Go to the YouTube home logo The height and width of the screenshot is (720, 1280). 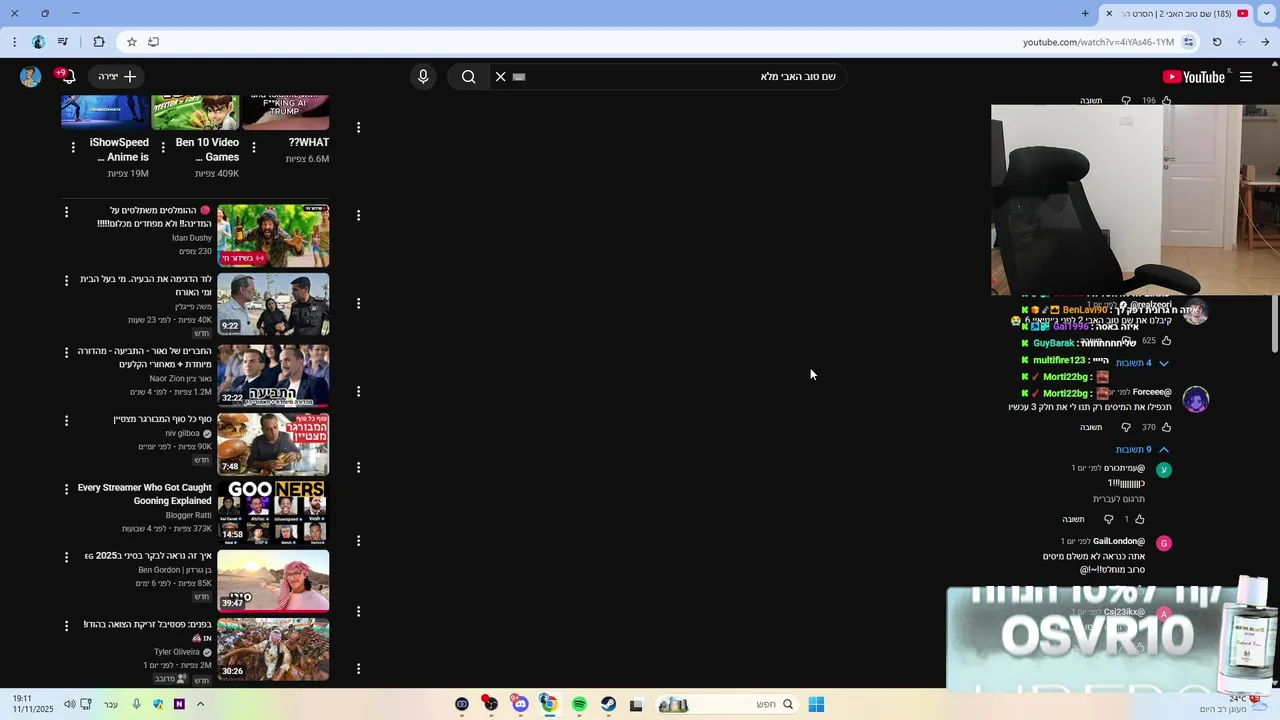pos(1194,77)
